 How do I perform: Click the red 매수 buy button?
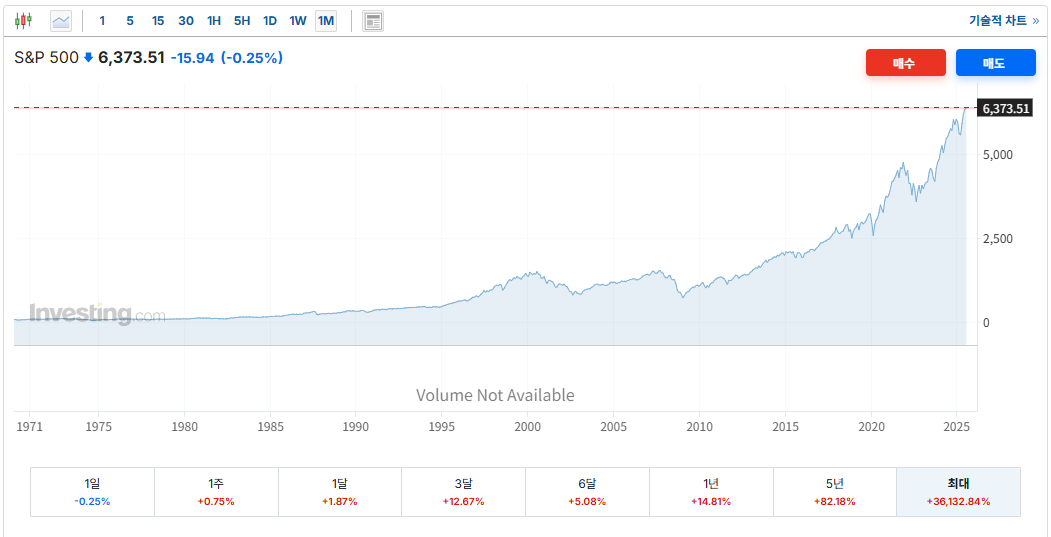[906, 62]
